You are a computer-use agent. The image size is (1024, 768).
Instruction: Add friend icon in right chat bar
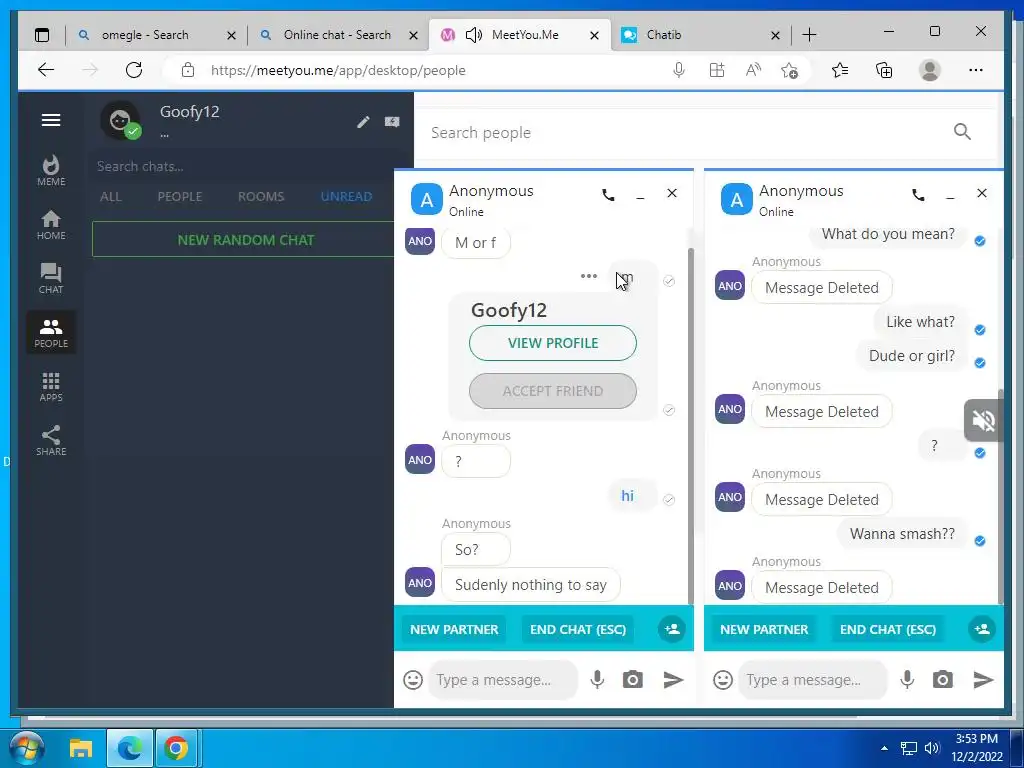(982, 629)
